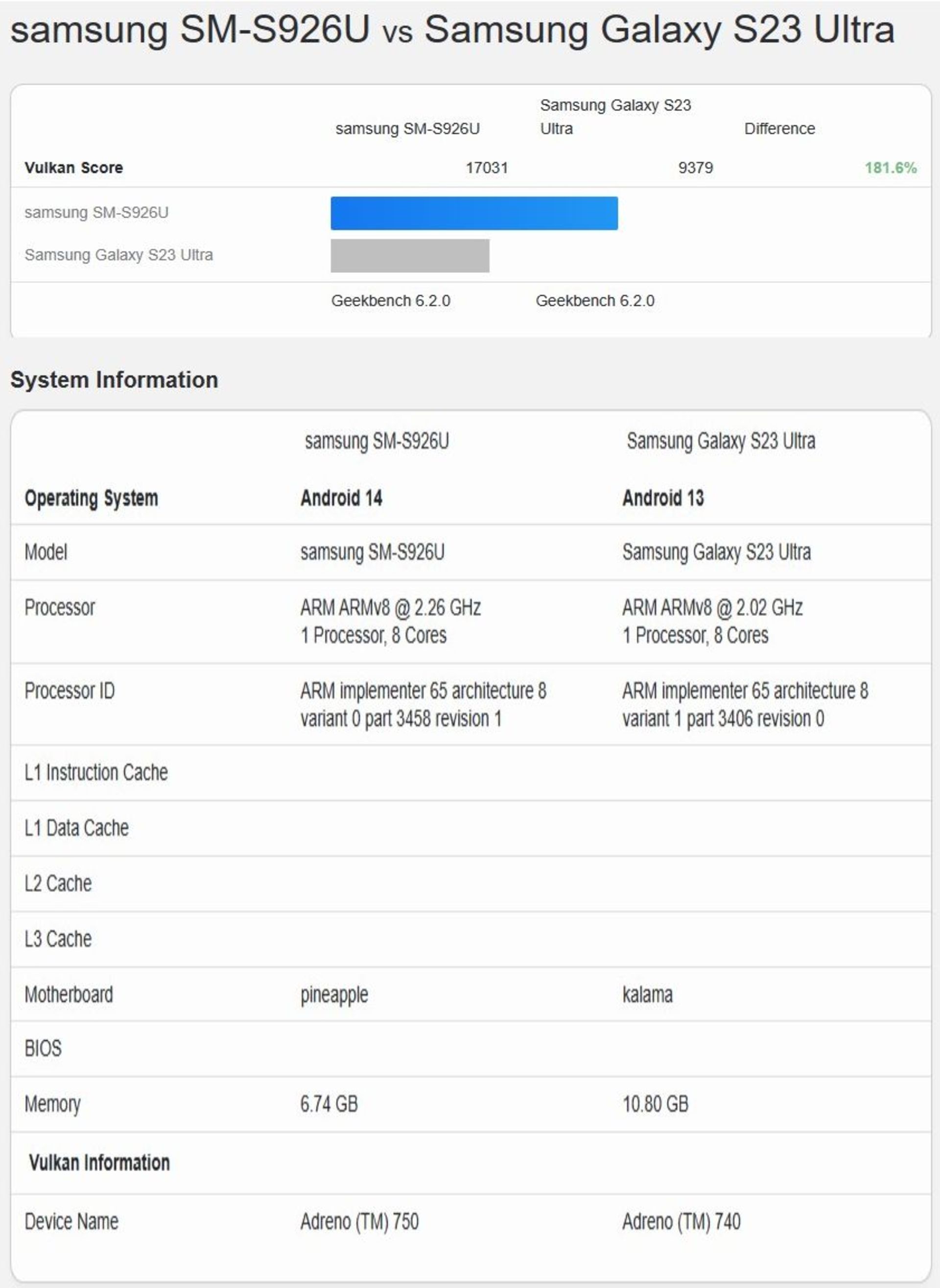The image size is (940, 1288).
Task: Click 'Samsung Galaxy S23 Ultra' label beside gray bar
Action: tap(119, 255)
